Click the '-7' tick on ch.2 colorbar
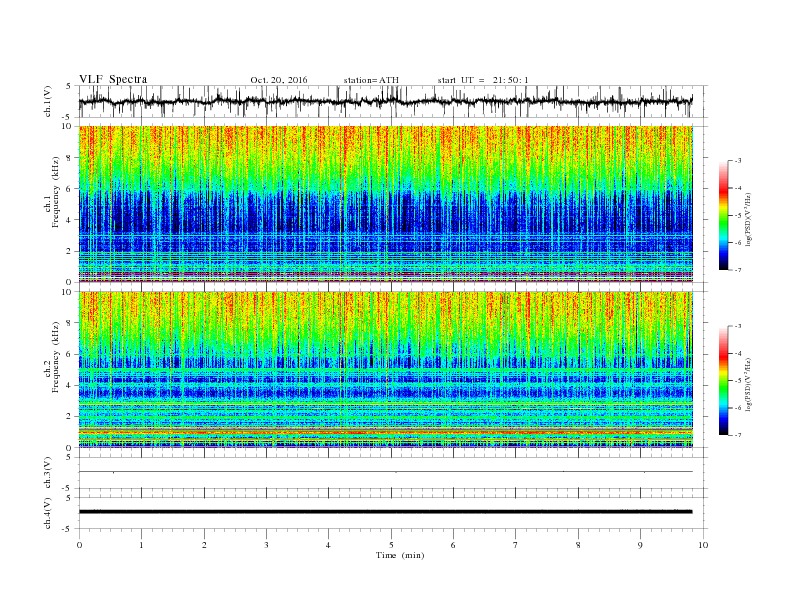 738,435
